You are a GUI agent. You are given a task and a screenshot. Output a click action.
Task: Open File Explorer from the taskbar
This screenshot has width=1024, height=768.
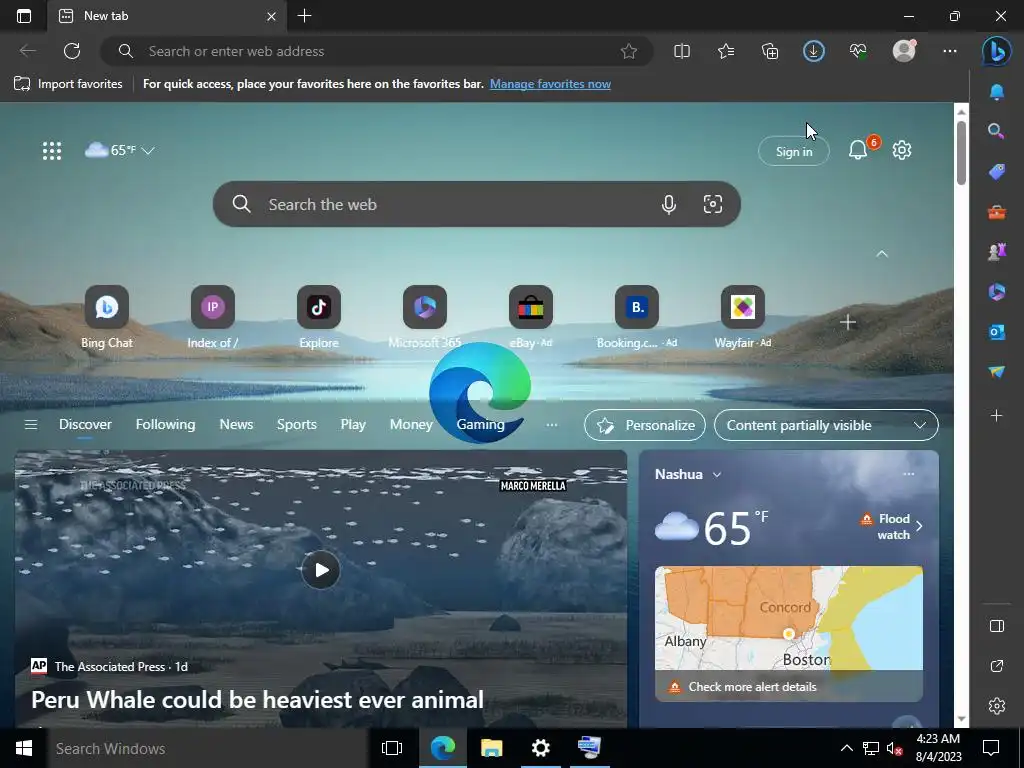(x=491, y=748)
